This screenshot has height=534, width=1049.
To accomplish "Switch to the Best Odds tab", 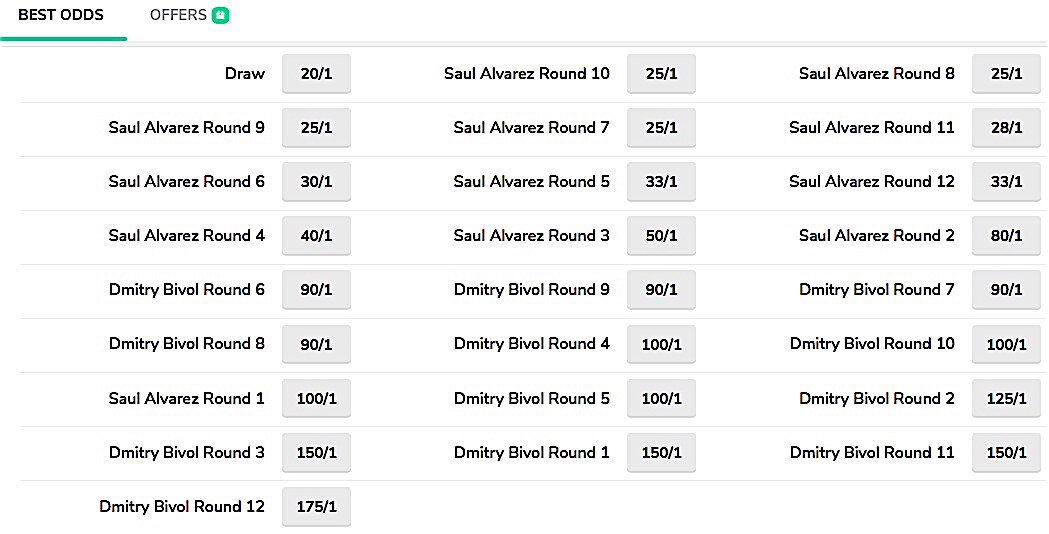I will coord(60,16).
